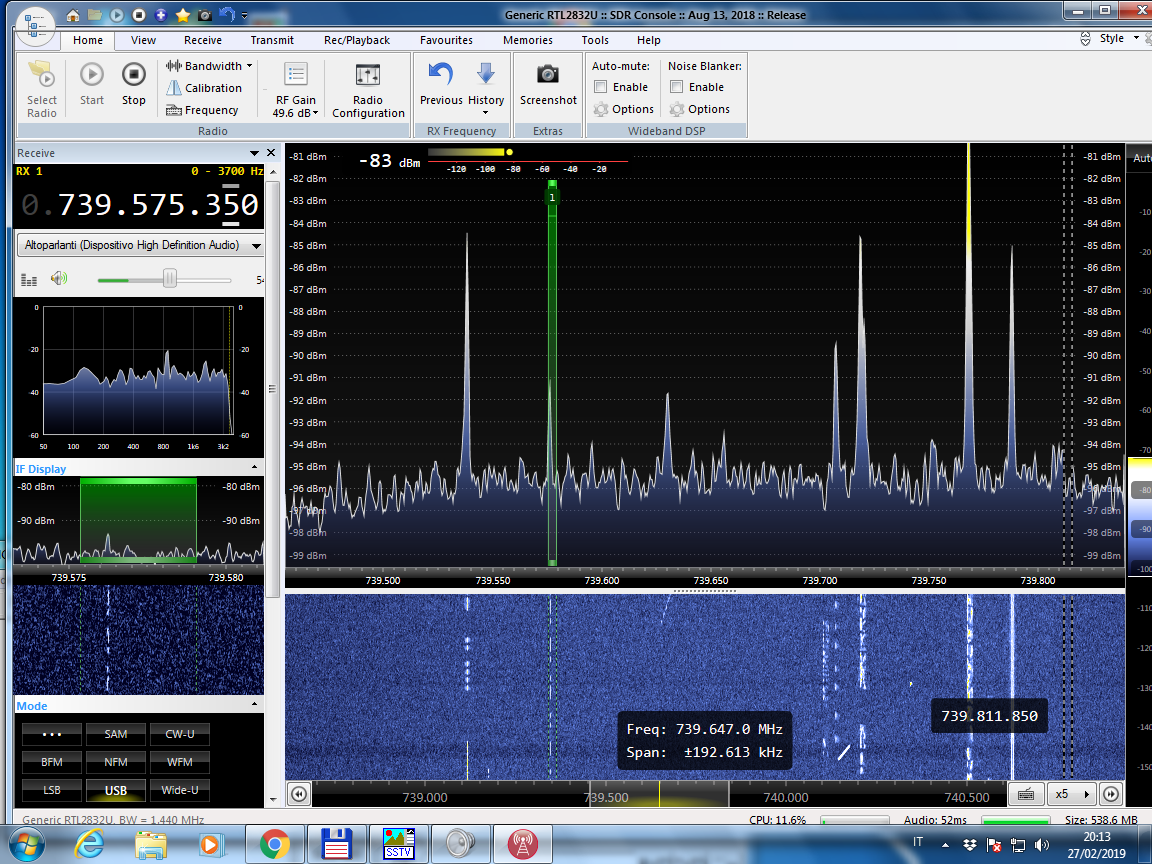Mute audio with the speaker icon
Viewport: 1152px width, 864px height.
59,279
